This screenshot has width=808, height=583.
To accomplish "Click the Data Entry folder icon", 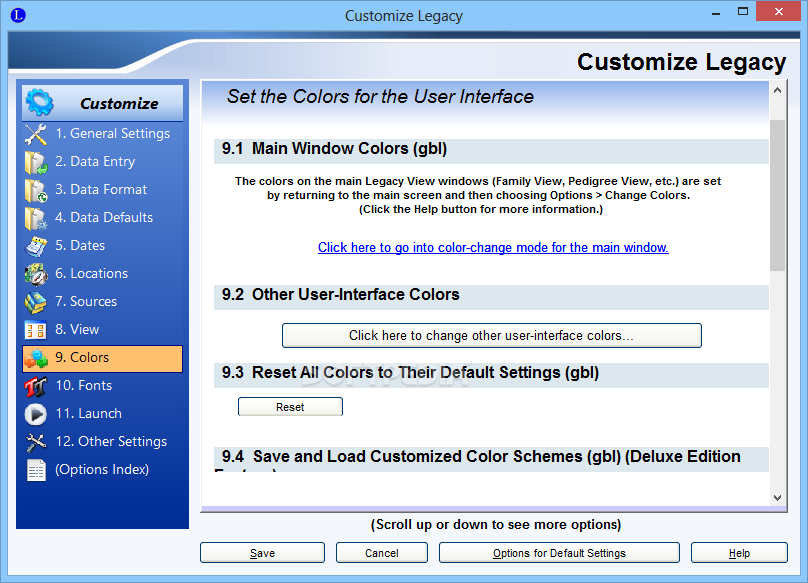I will (x=36, y=162).
